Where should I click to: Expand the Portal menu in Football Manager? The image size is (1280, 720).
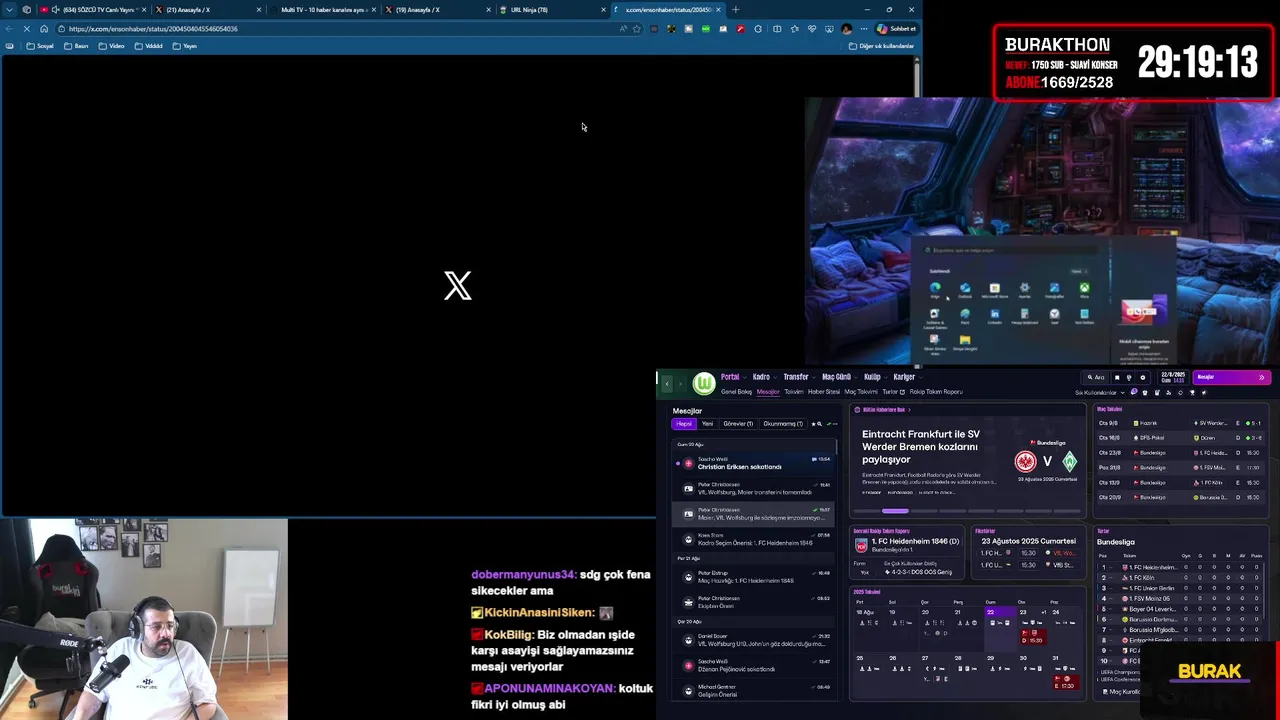(732, 377)
